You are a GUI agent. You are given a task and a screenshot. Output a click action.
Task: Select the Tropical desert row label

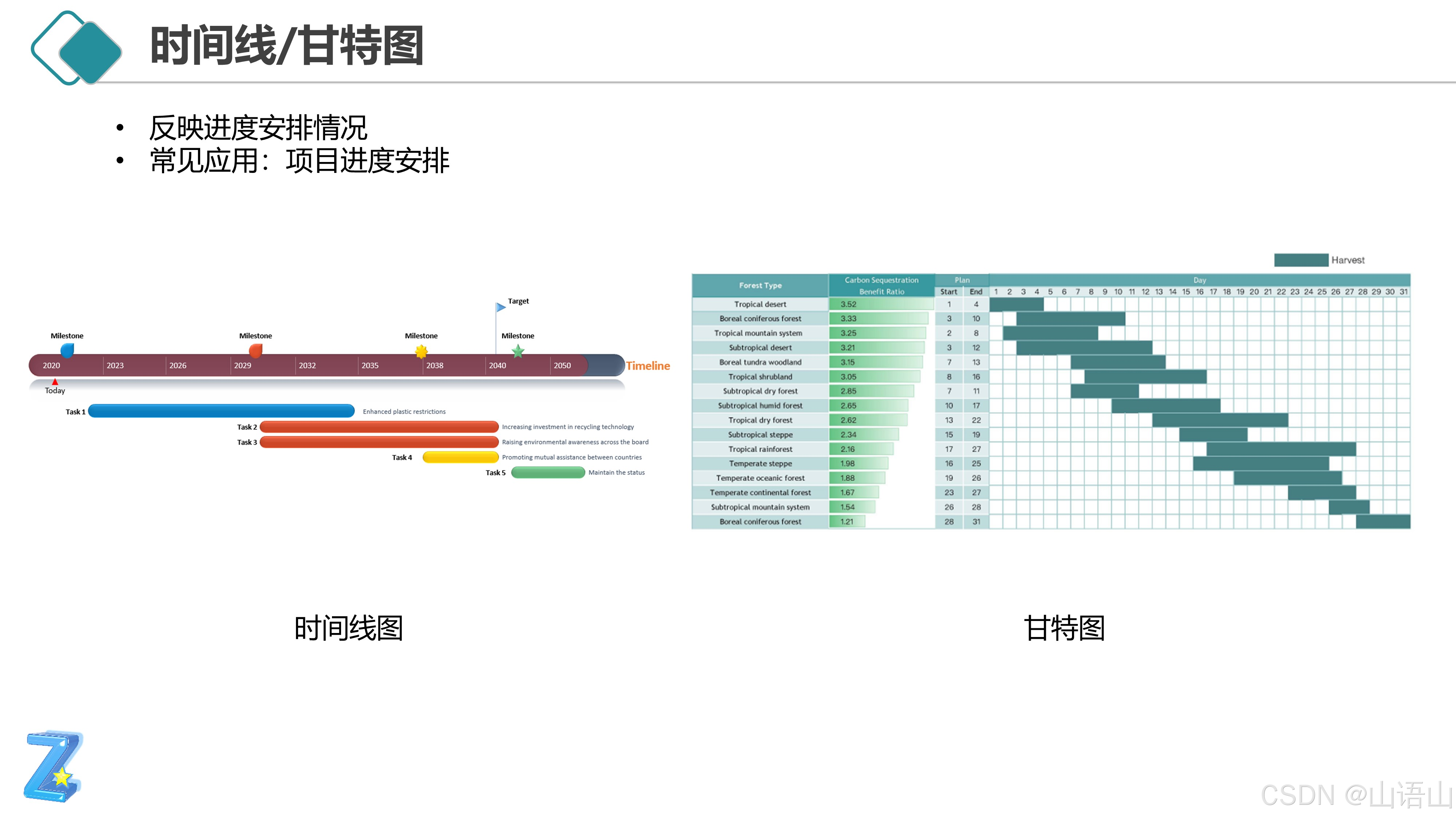(760, 304)
